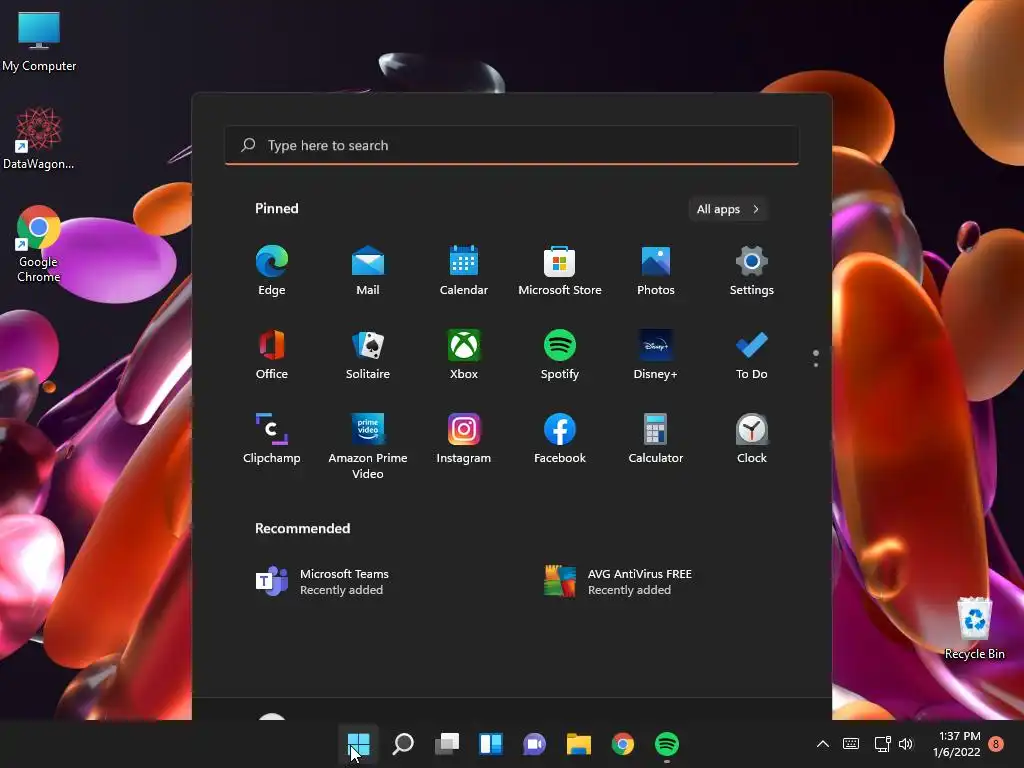
Task: Open the Edge browser from pinned apps
Action: (x=272, y=270)
